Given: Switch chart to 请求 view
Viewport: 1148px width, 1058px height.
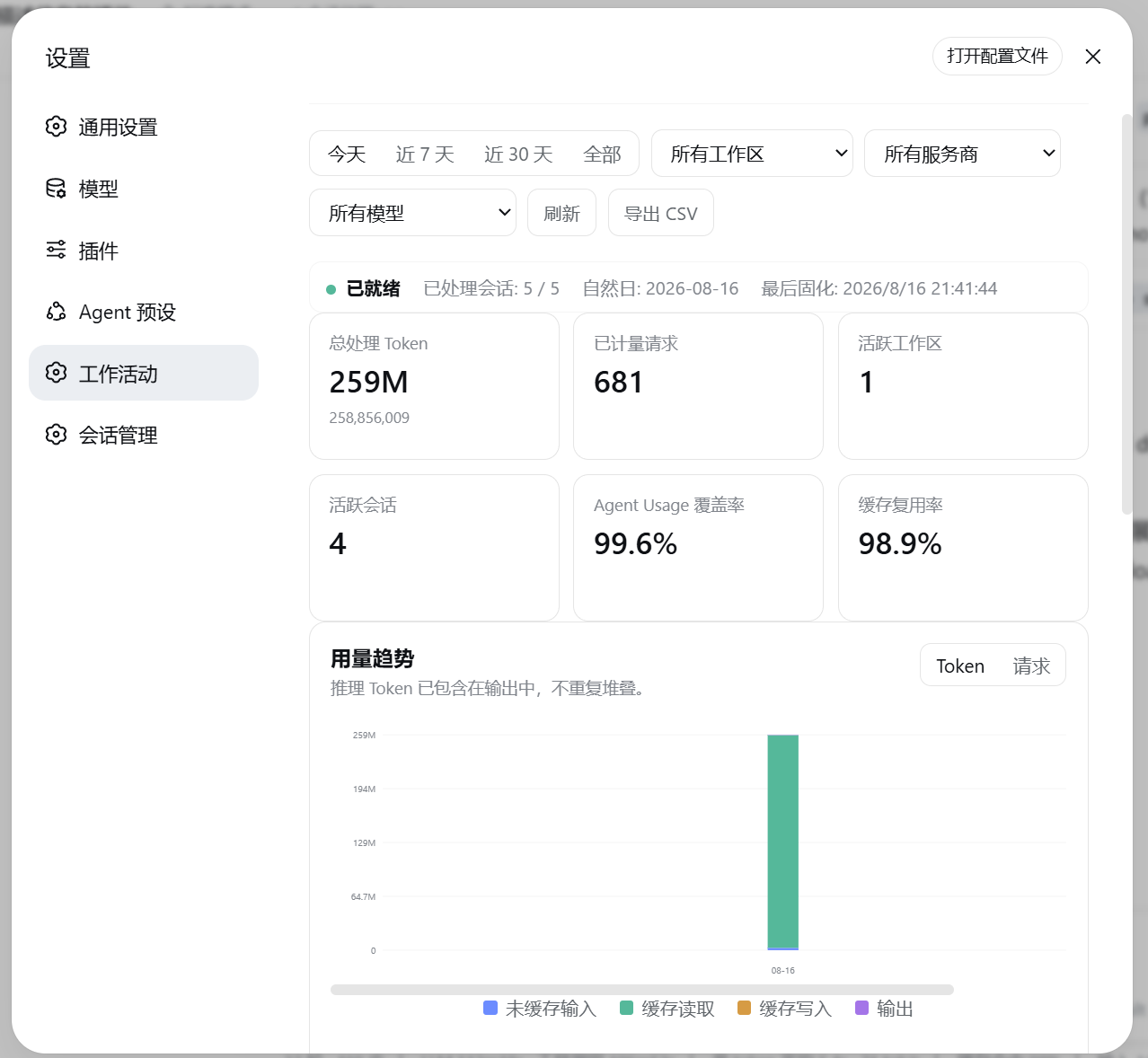Looking at the screenshot, I should pyautogui.click(x=1031, y=666).
